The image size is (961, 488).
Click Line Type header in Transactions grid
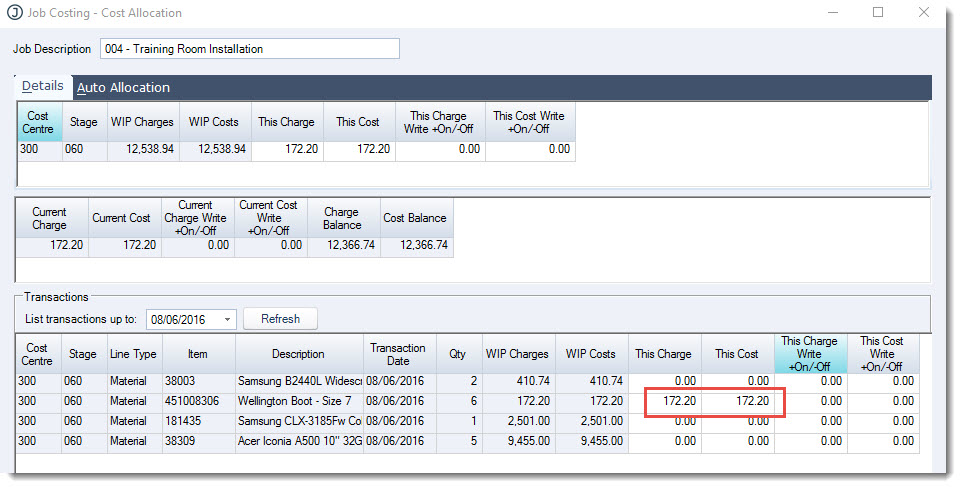tap(135, 354)
